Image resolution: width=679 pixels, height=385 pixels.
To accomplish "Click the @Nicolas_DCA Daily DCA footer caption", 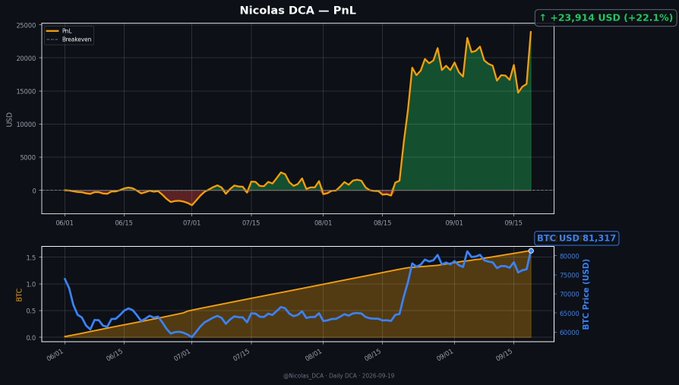I will click(339, 376).
